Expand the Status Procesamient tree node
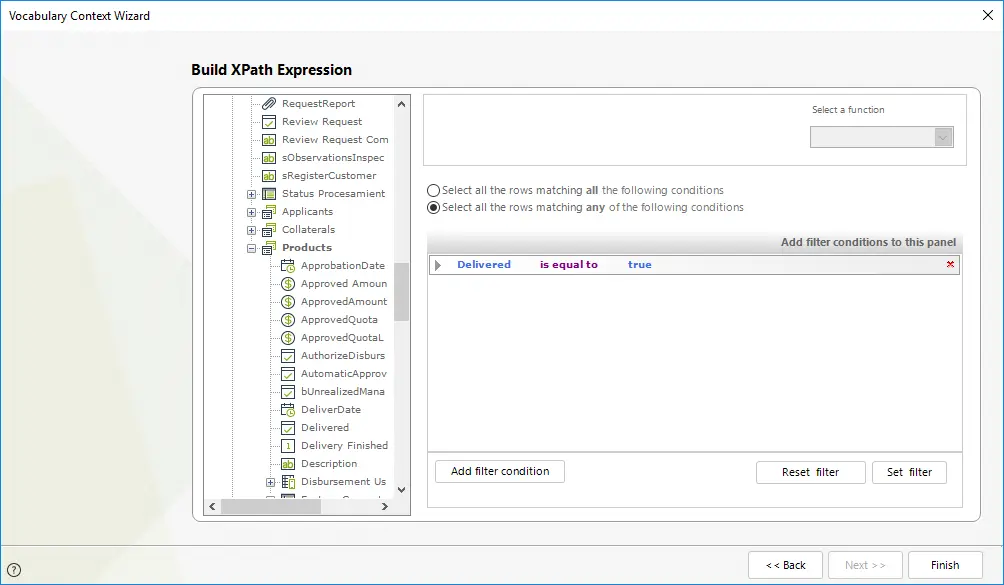 pyautogui.click(x=252, y=194)
